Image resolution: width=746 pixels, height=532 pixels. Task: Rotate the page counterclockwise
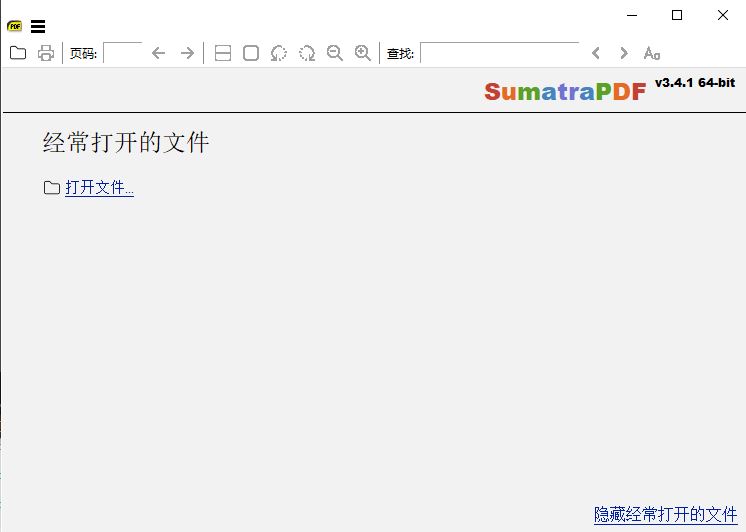(x=279, y=53)
